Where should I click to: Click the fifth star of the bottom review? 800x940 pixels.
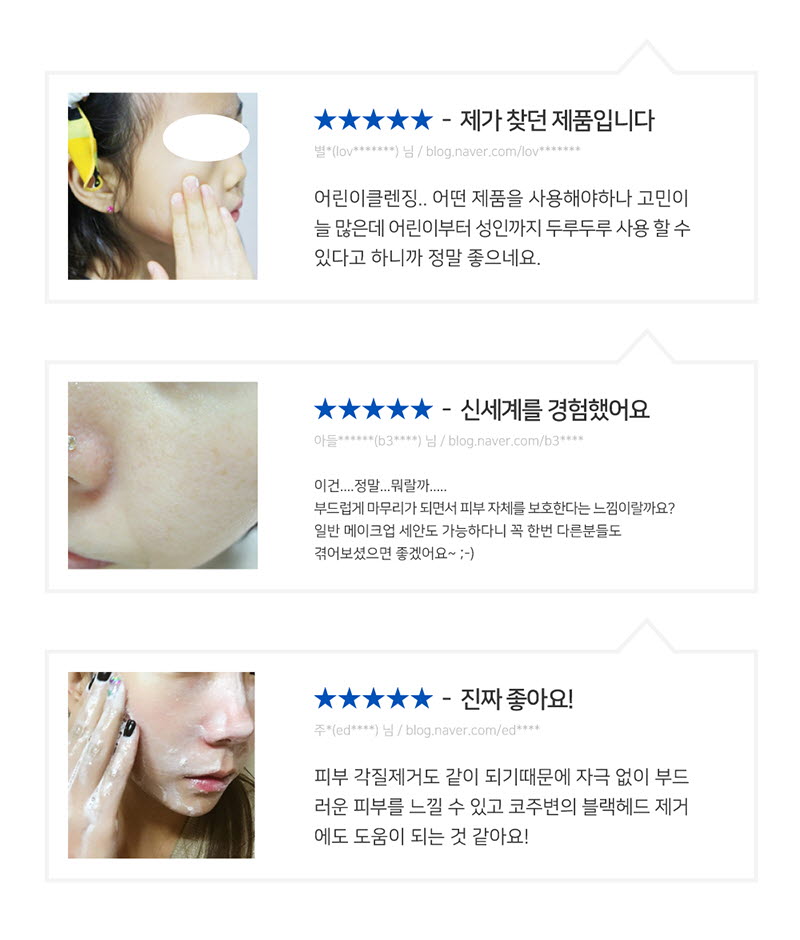[x=422, y=698]
